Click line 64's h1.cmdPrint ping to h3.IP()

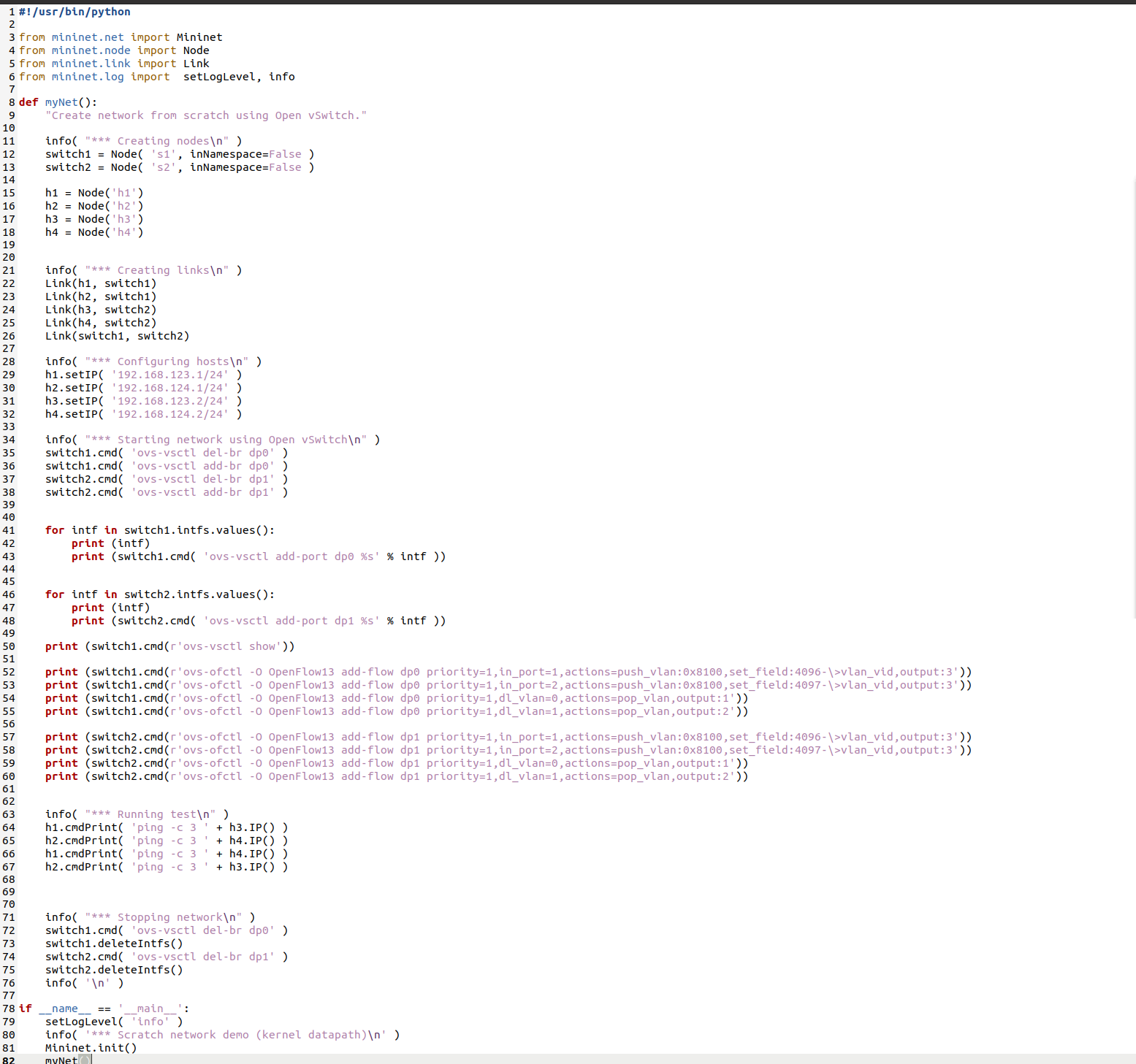click(167, 827)
